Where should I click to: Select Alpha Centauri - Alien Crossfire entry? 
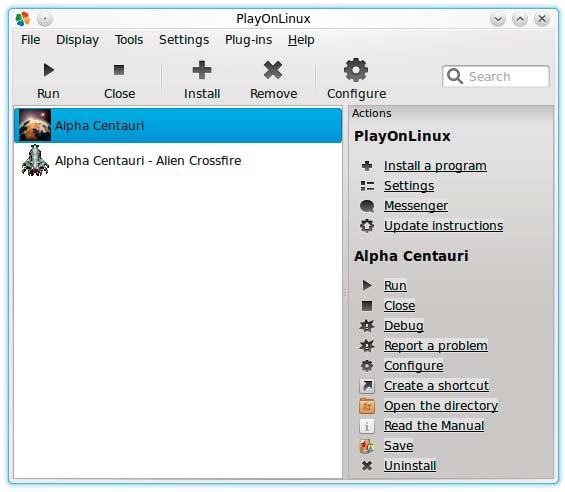pos(178,160)
